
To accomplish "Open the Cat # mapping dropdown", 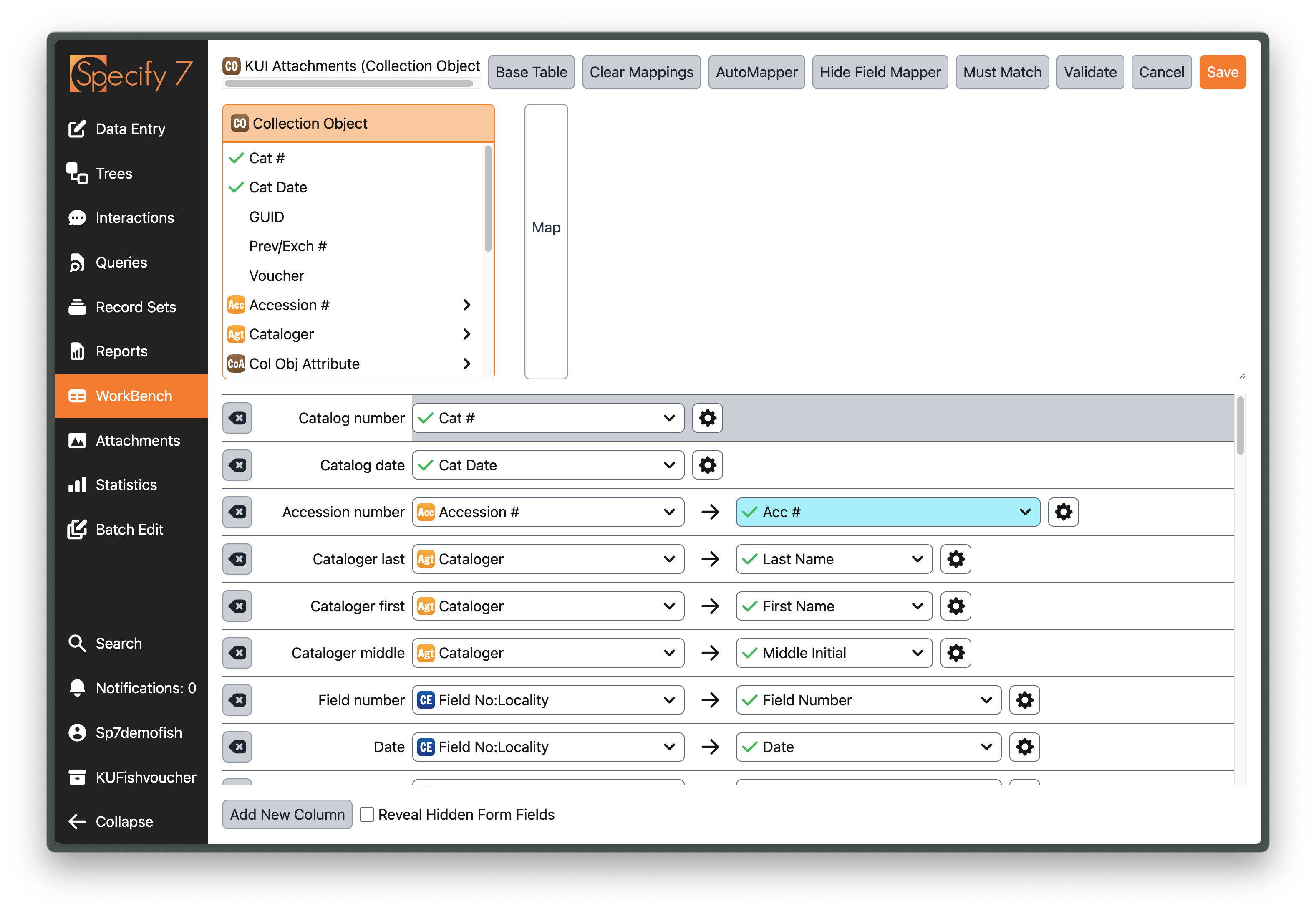I will [547, 418].
